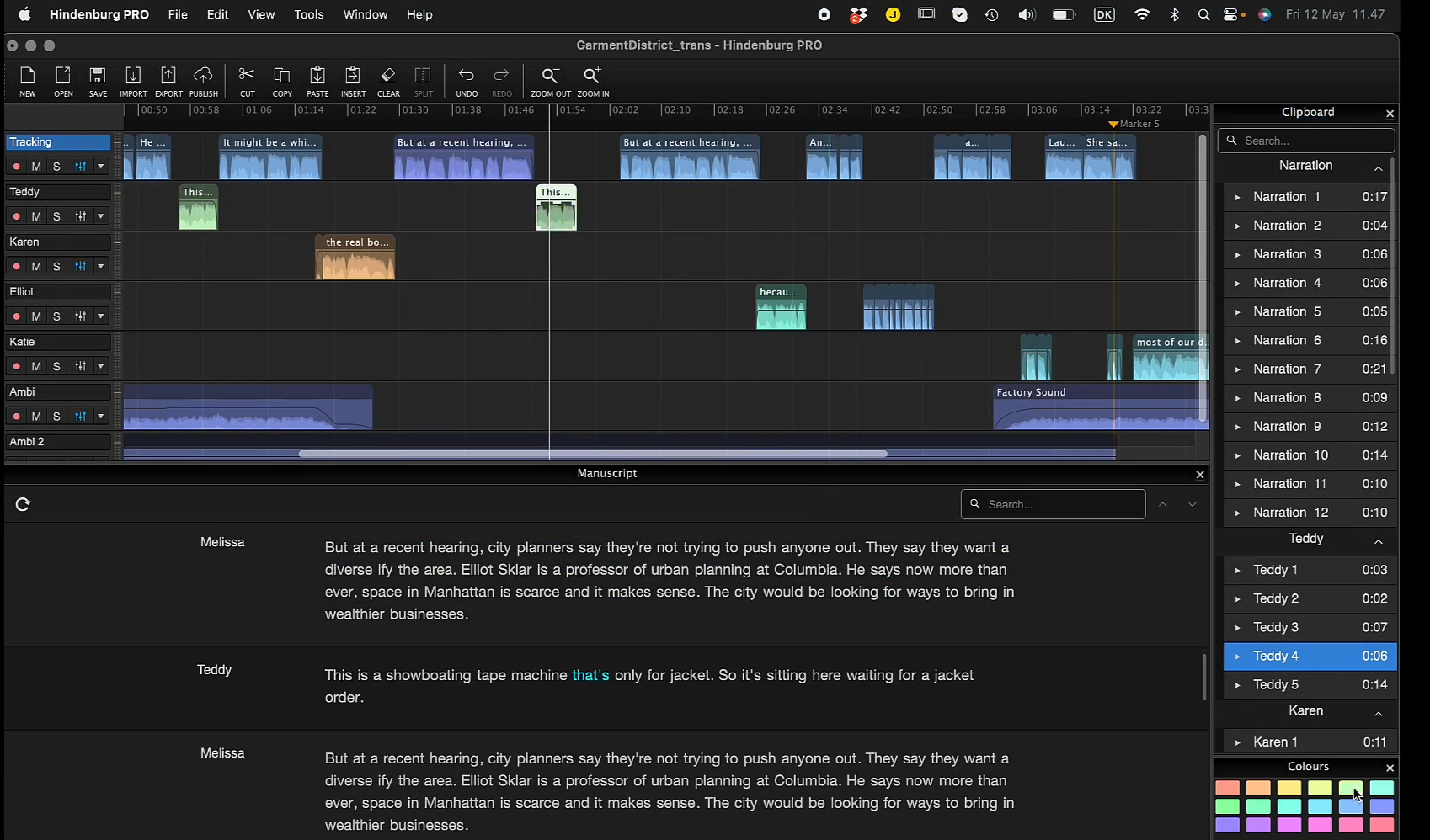This screenshot has height=840, width=1430.
Task: Zoom out the timeline
Action: [551, 82]
